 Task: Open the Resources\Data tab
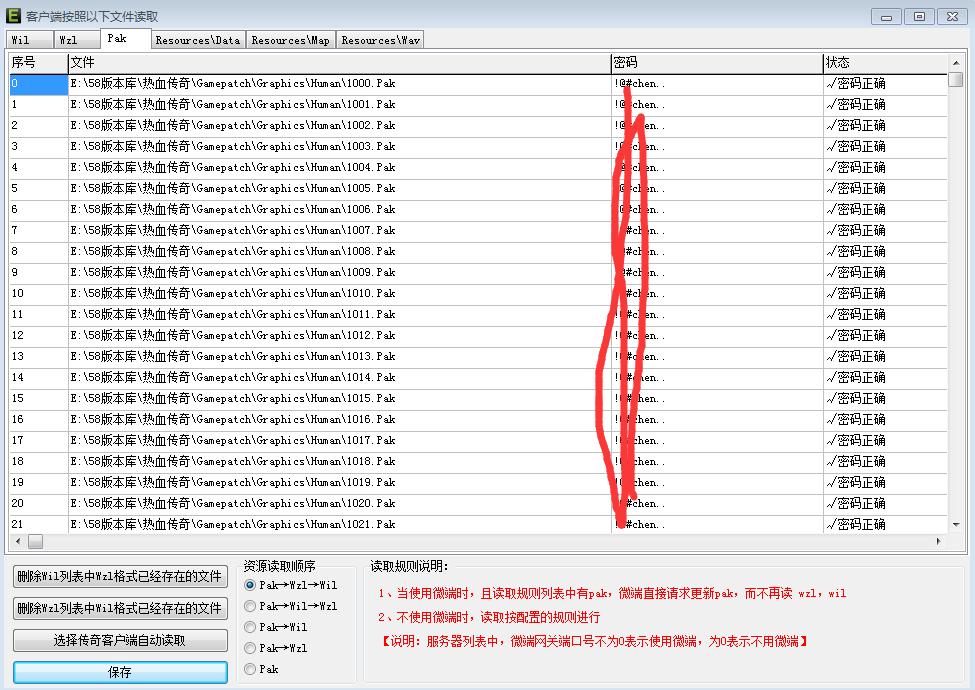coord(198,40)
